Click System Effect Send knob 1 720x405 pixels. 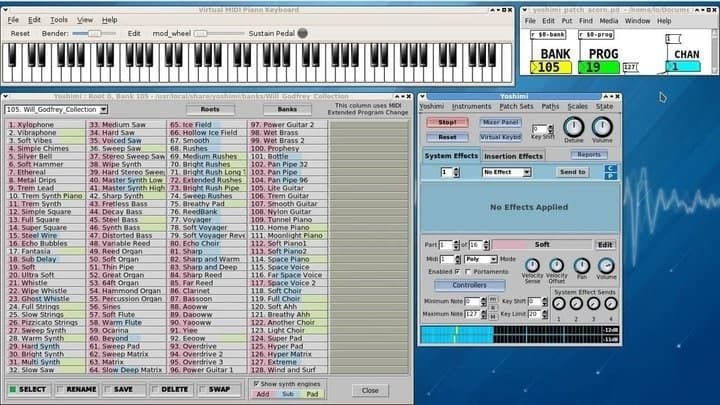coord(559,304)
